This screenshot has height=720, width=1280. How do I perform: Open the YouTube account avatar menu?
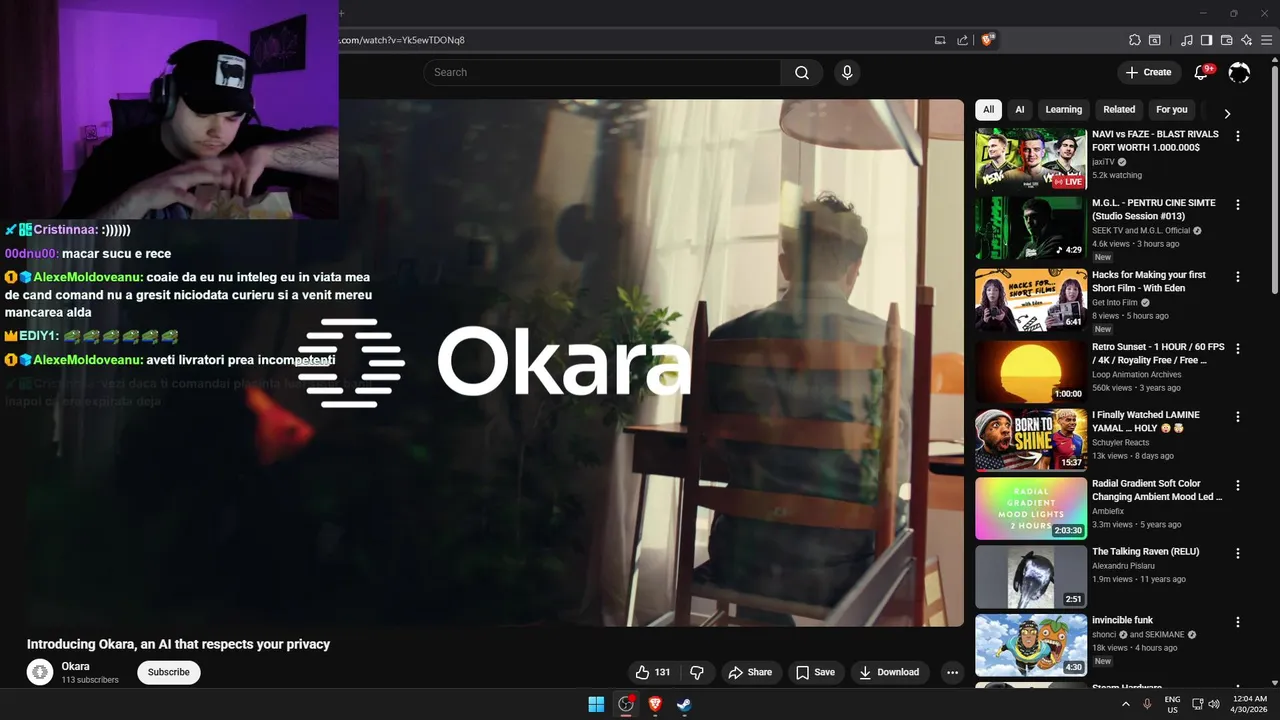coord(1239,72)
